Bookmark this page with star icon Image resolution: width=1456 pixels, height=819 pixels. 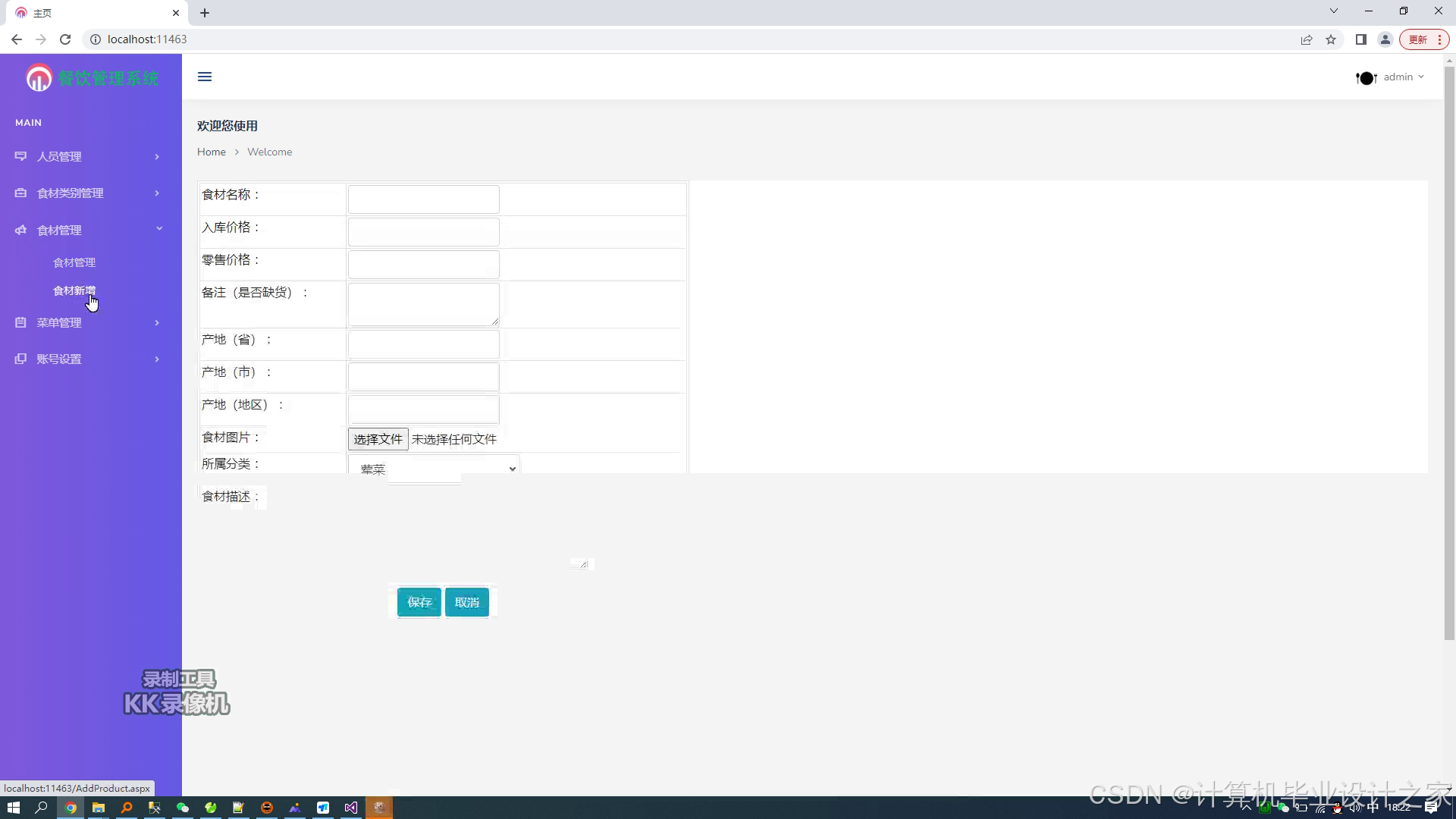coord(1331,39)
